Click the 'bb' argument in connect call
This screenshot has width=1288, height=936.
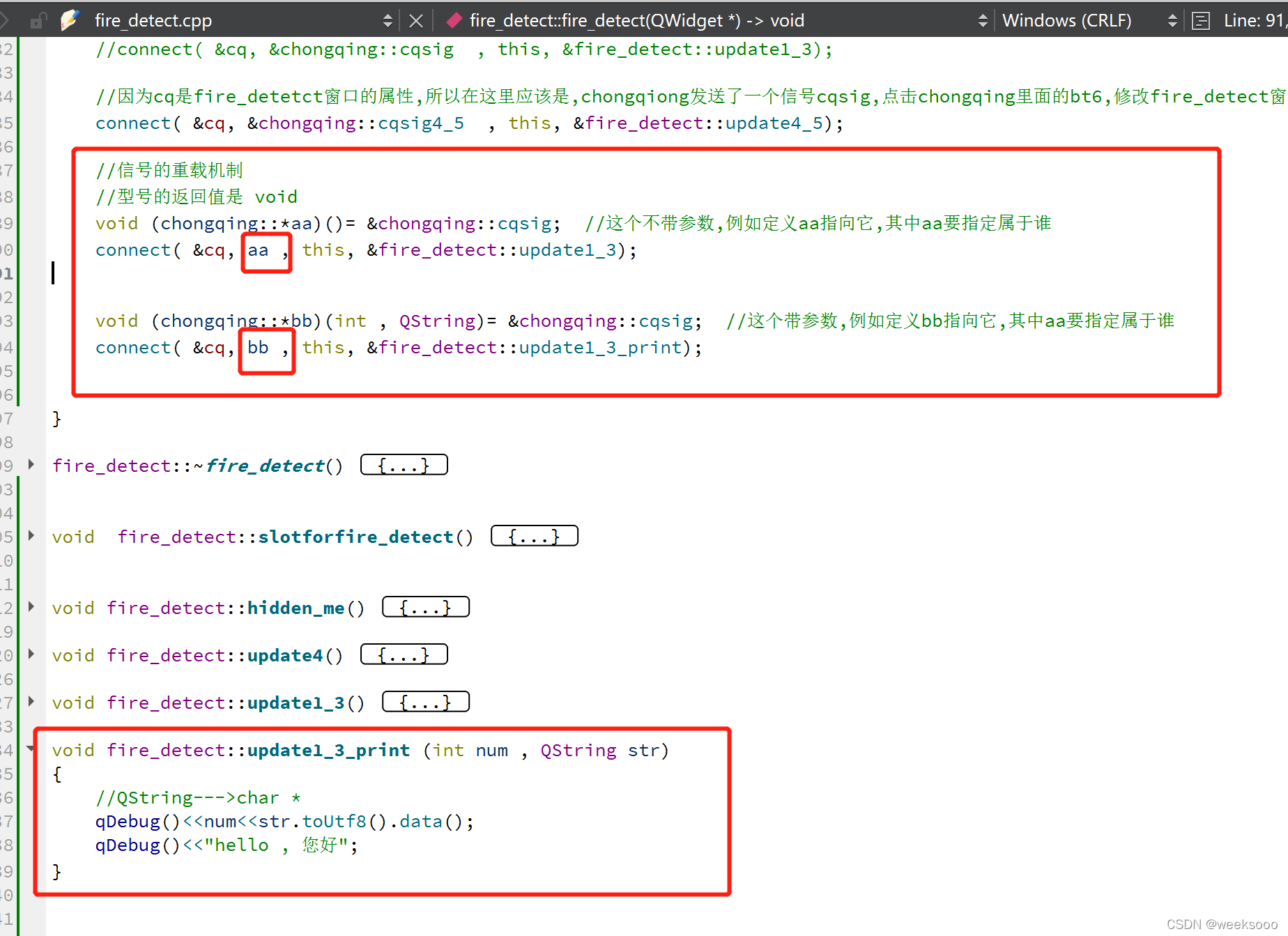click(258, 348)
